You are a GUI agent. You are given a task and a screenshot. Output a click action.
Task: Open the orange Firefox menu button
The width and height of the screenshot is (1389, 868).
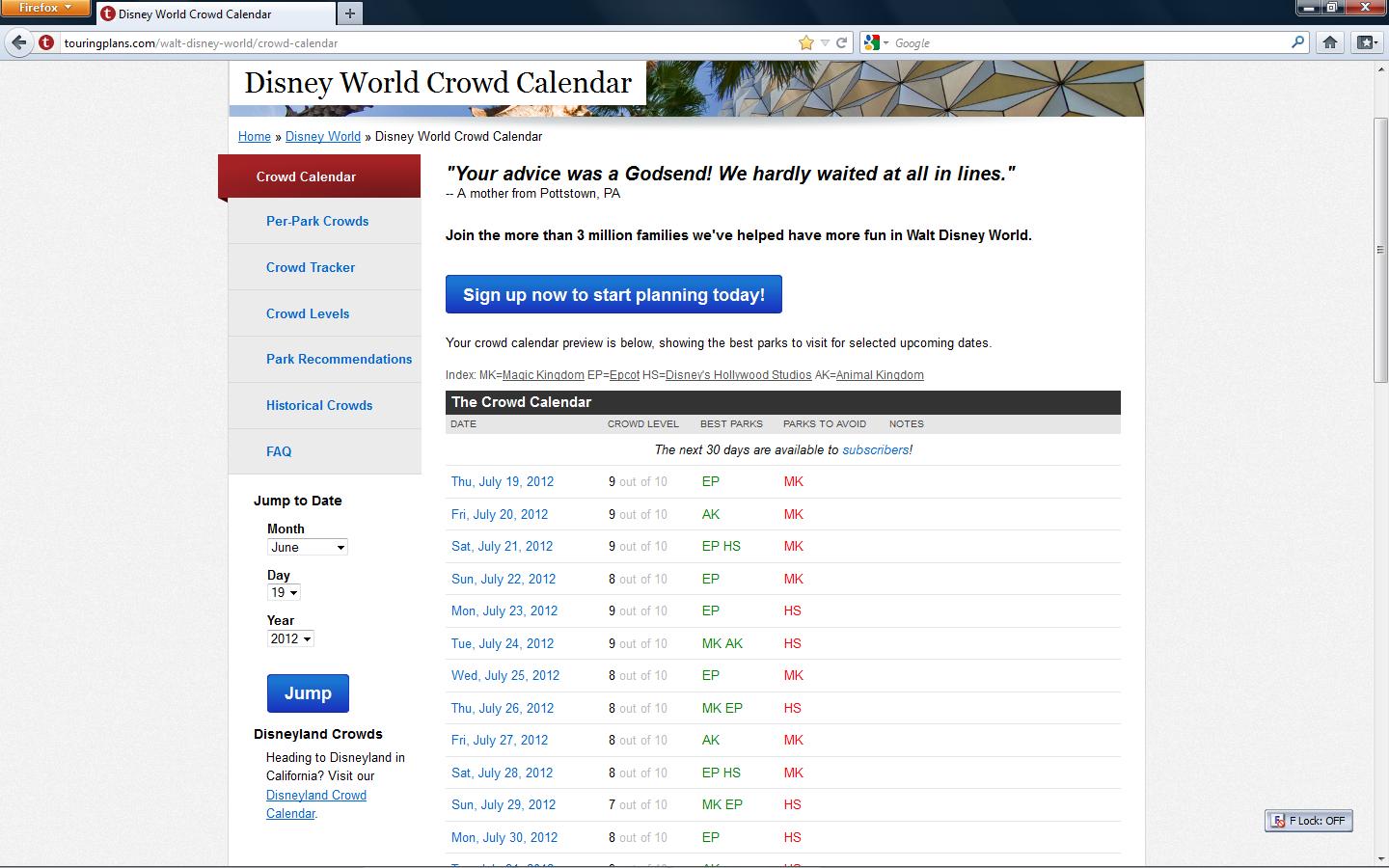45,8
